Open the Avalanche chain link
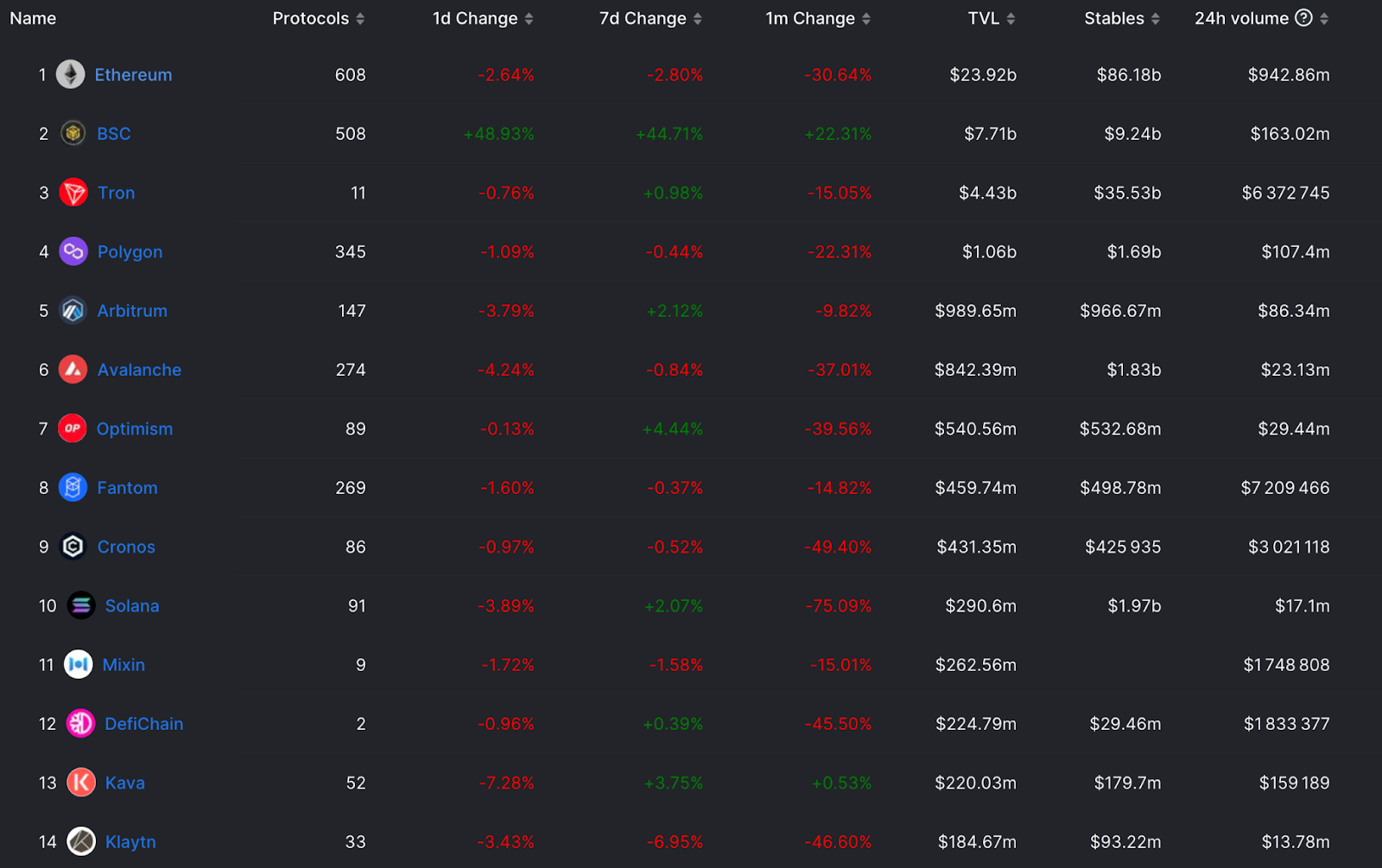 (139, 370)
